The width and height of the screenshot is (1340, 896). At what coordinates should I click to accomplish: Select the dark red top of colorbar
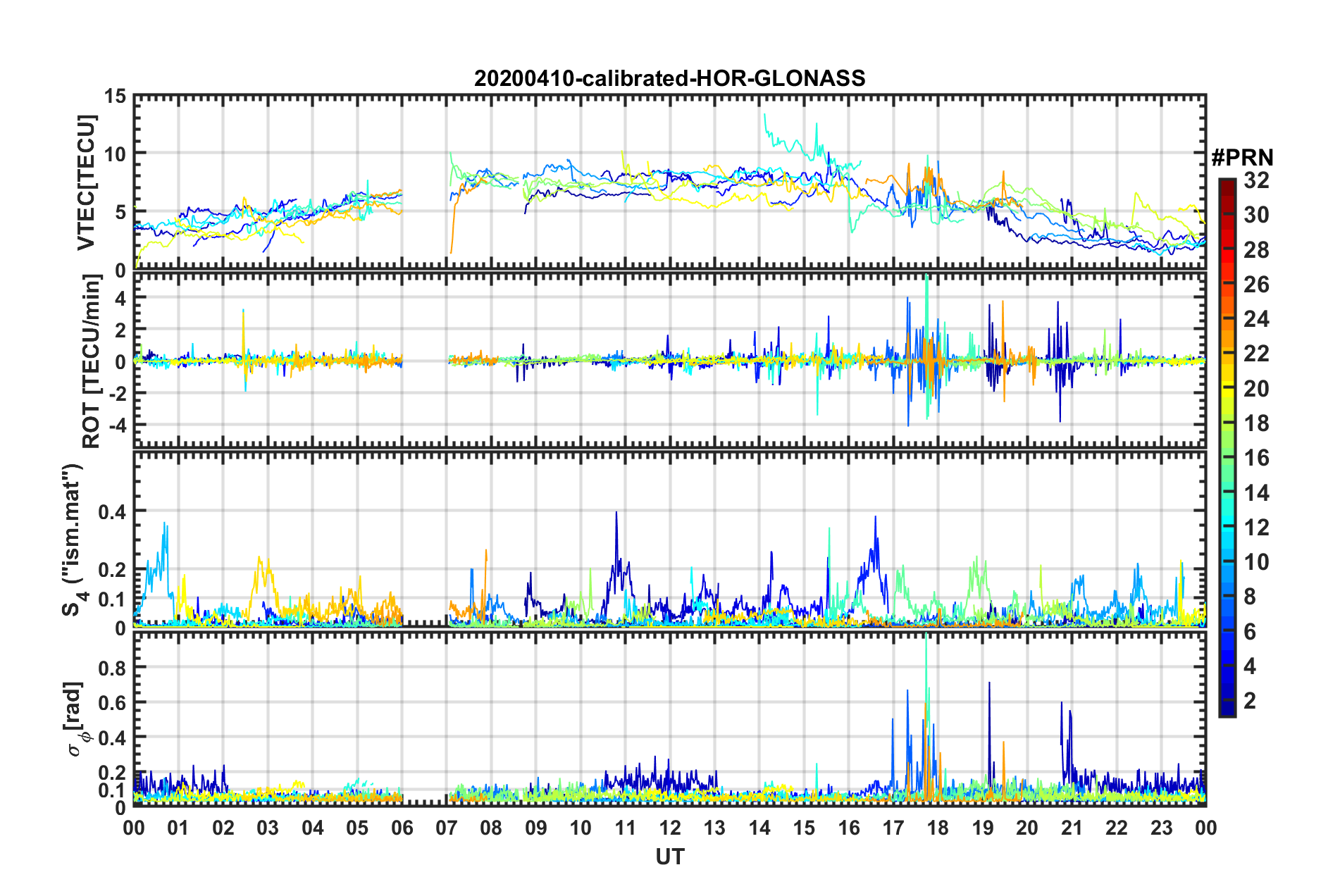[x=1227, y=185]
